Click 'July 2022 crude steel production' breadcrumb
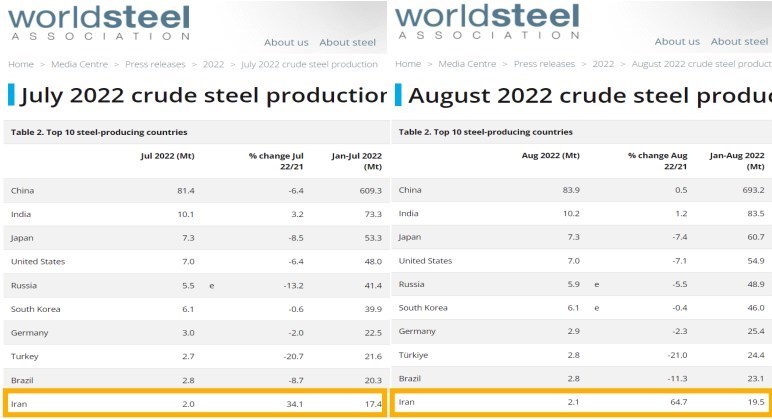Screen dimensions: 772x419 [x=310, y=64]
